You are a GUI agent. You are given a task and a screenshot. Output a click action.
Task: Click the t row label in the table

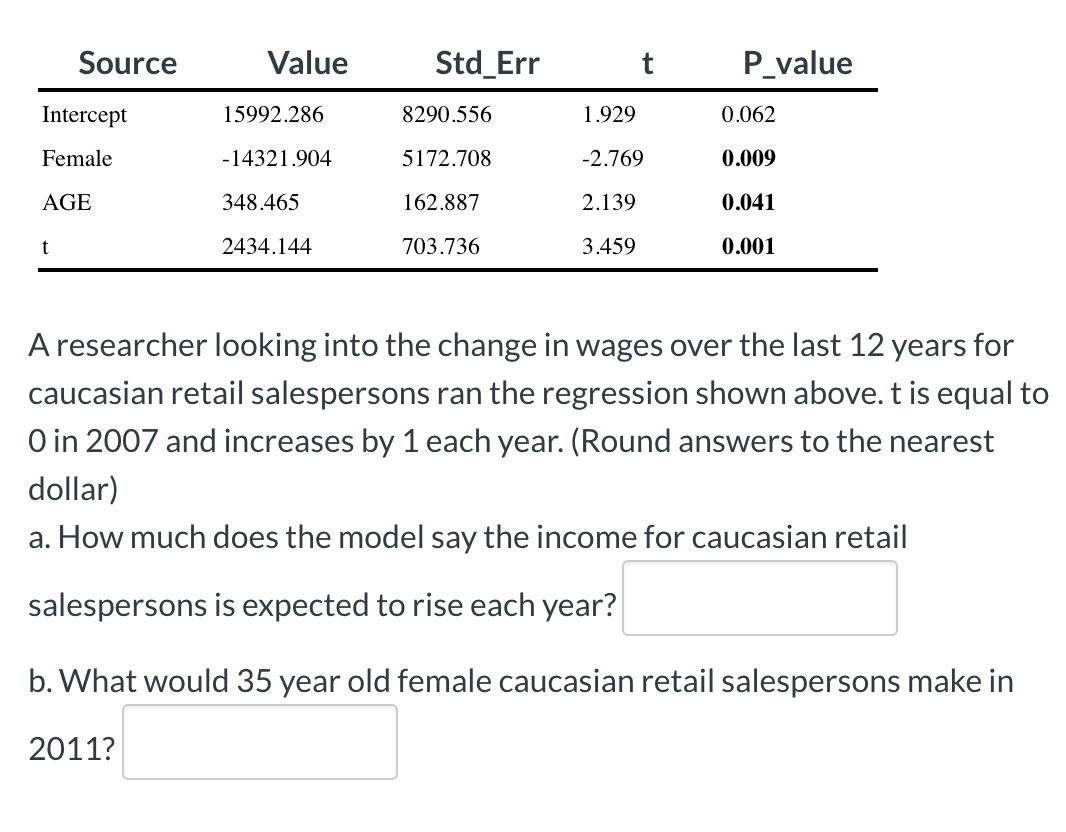[46, 246]
